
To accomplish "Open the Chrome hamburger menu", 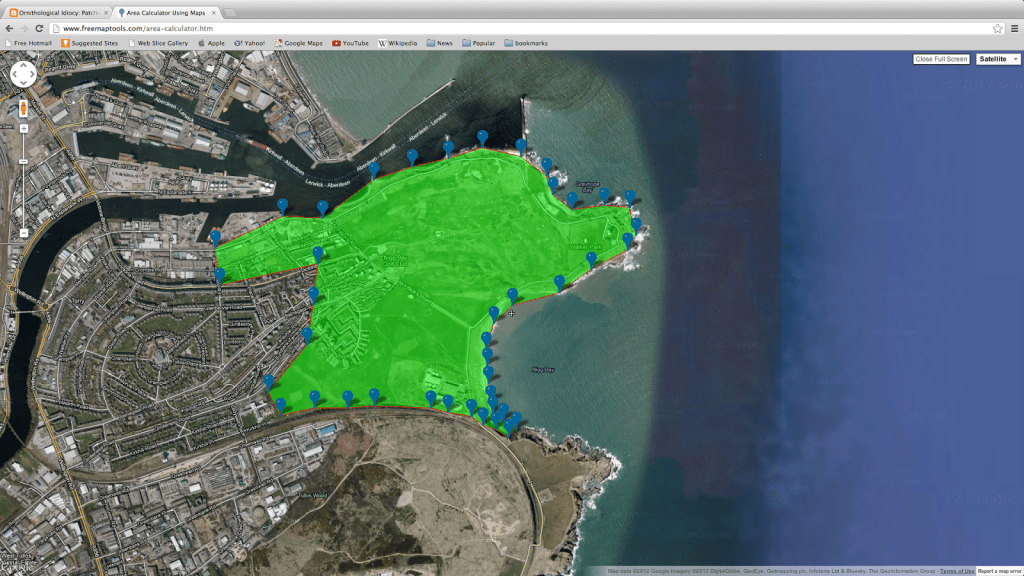I will (x=1014, y=29).
